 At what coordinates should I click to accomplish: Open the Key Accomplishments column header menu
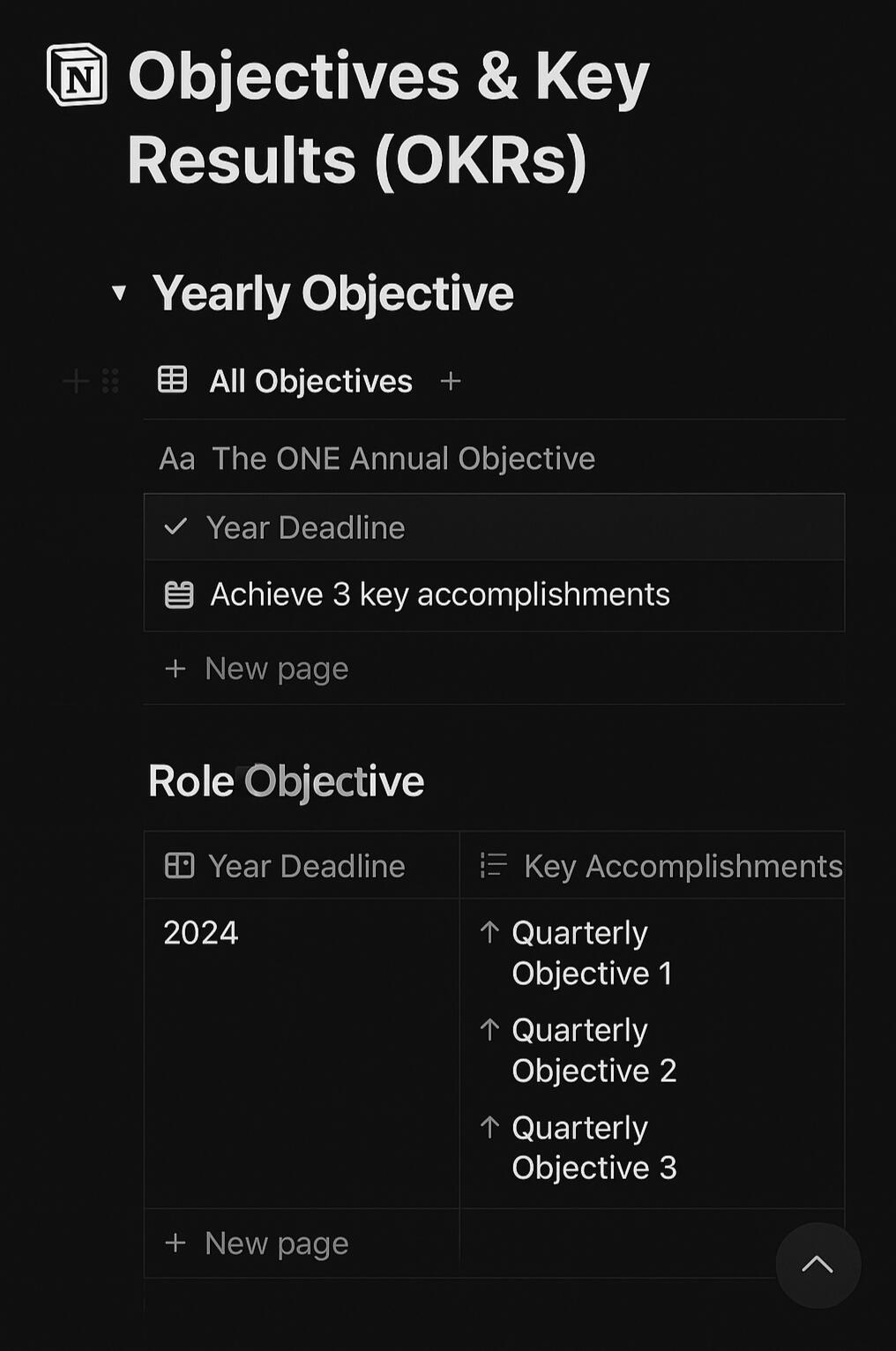tap(683, 866)
